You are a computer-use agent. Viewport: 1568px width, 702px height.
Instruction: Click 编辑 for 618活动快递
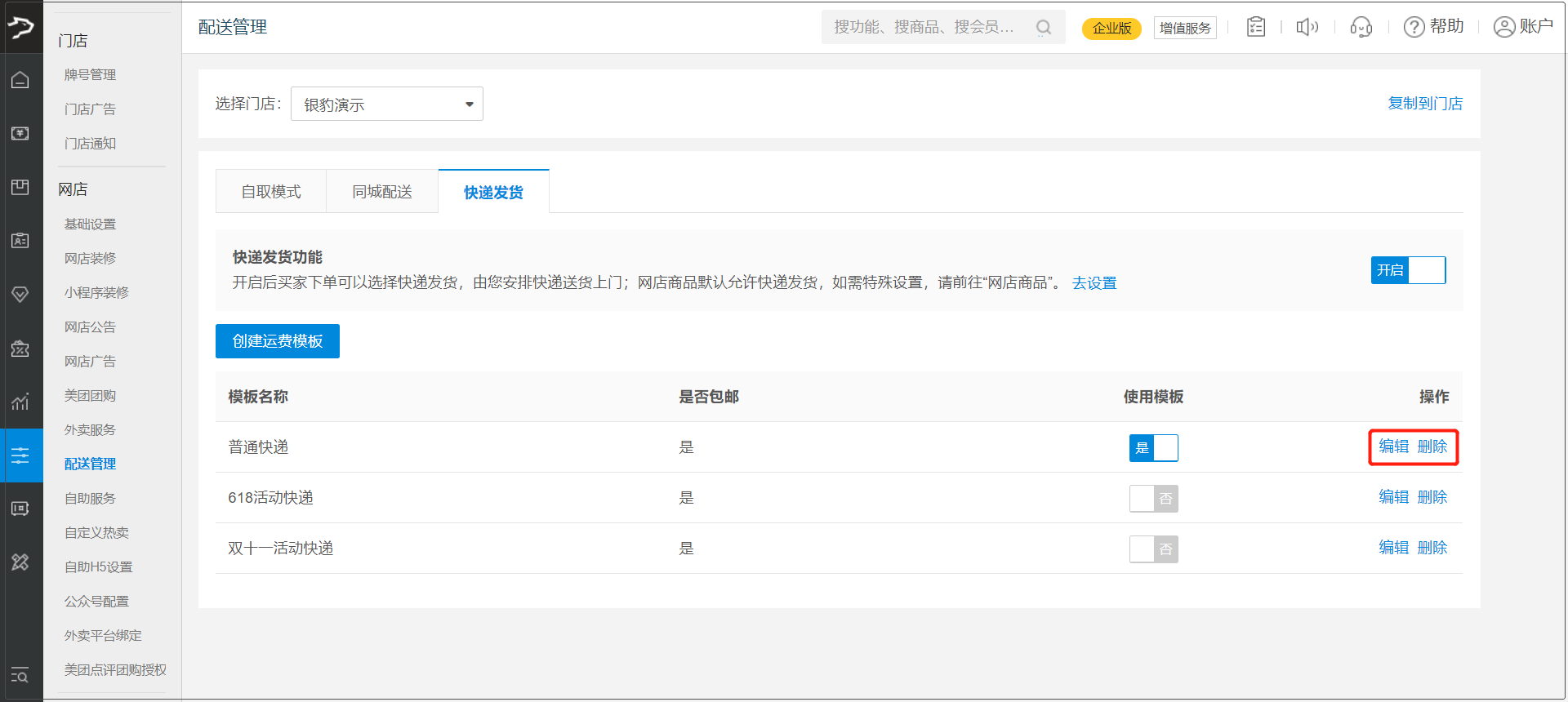click(1394, 497)
